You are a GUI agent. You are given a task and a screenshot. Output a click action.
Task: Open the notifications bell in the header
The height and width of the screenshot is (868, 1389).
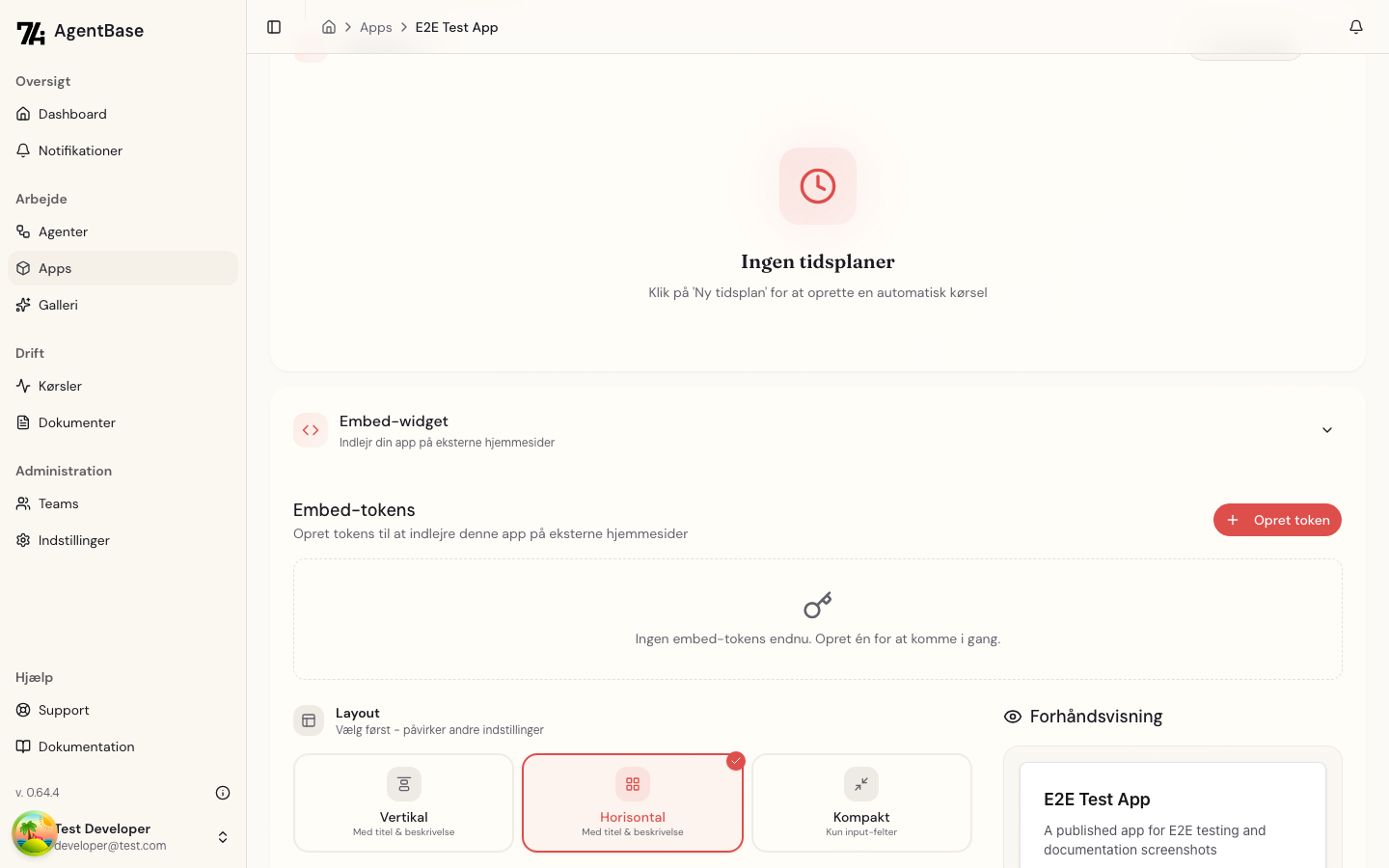click(1356, 27)
